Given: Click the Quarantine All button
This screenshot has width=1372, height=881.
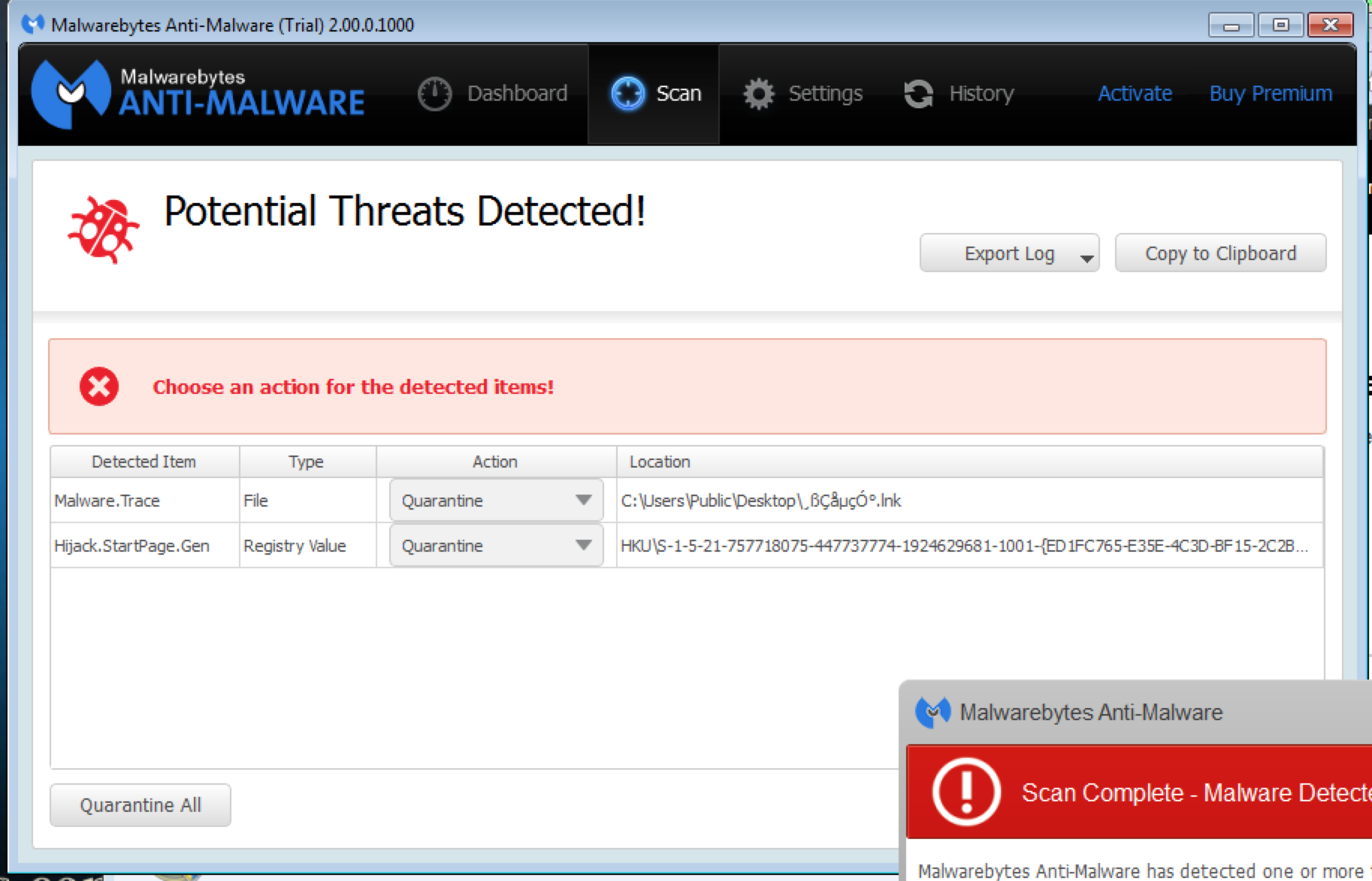Looking at the screenshot, I should [x=141, y=805].
